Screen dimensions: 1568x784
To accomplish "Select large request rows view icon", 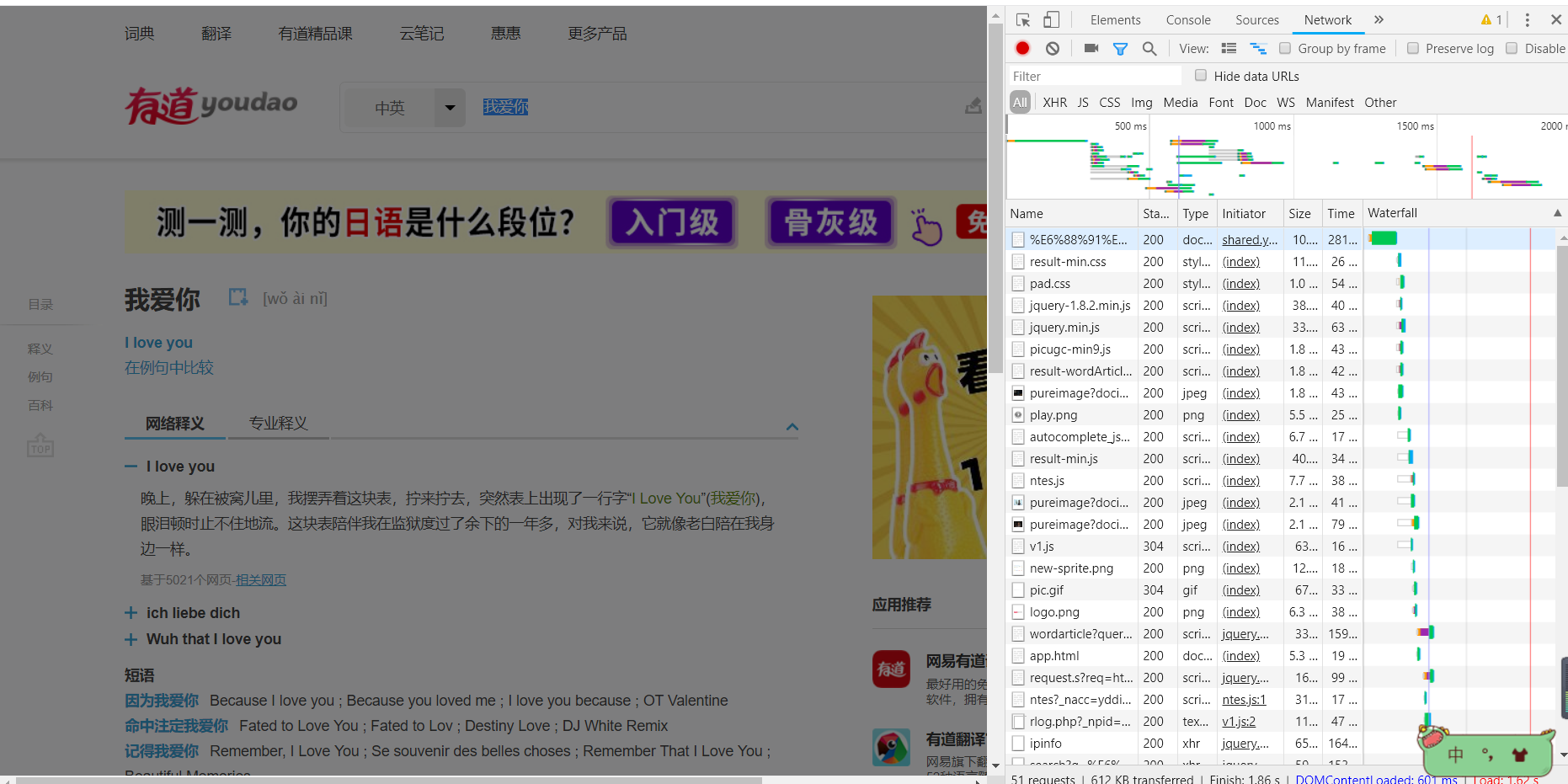I will coord(1229,49).
